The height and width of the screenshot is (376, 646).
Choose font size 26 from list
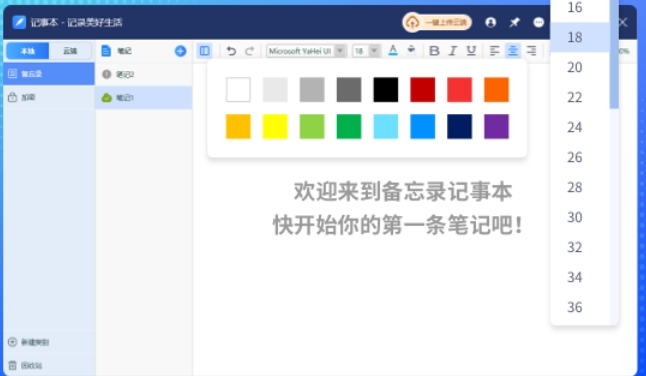[x=580, y=157]
